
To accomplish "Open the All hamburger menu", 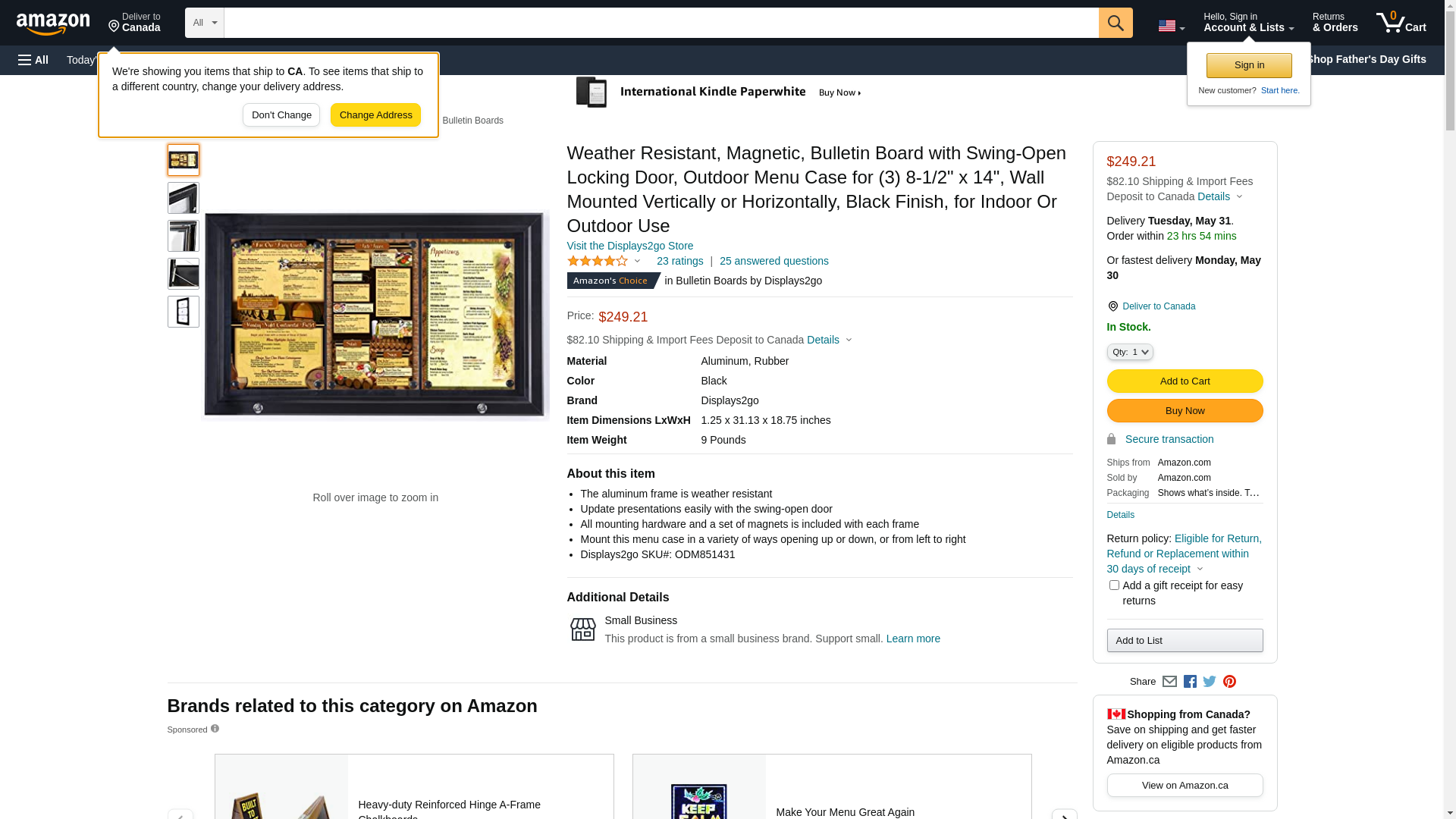I will (x=33, y=60).
